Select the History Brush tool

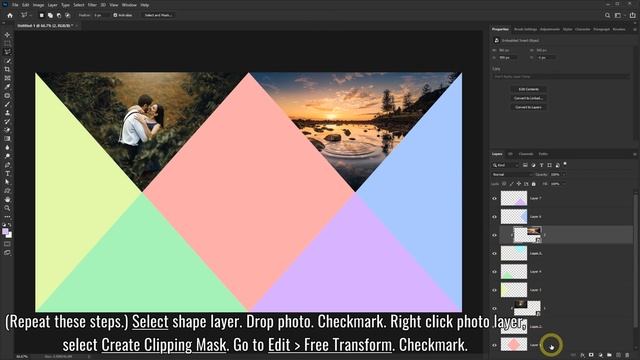[x=7, y=121]
